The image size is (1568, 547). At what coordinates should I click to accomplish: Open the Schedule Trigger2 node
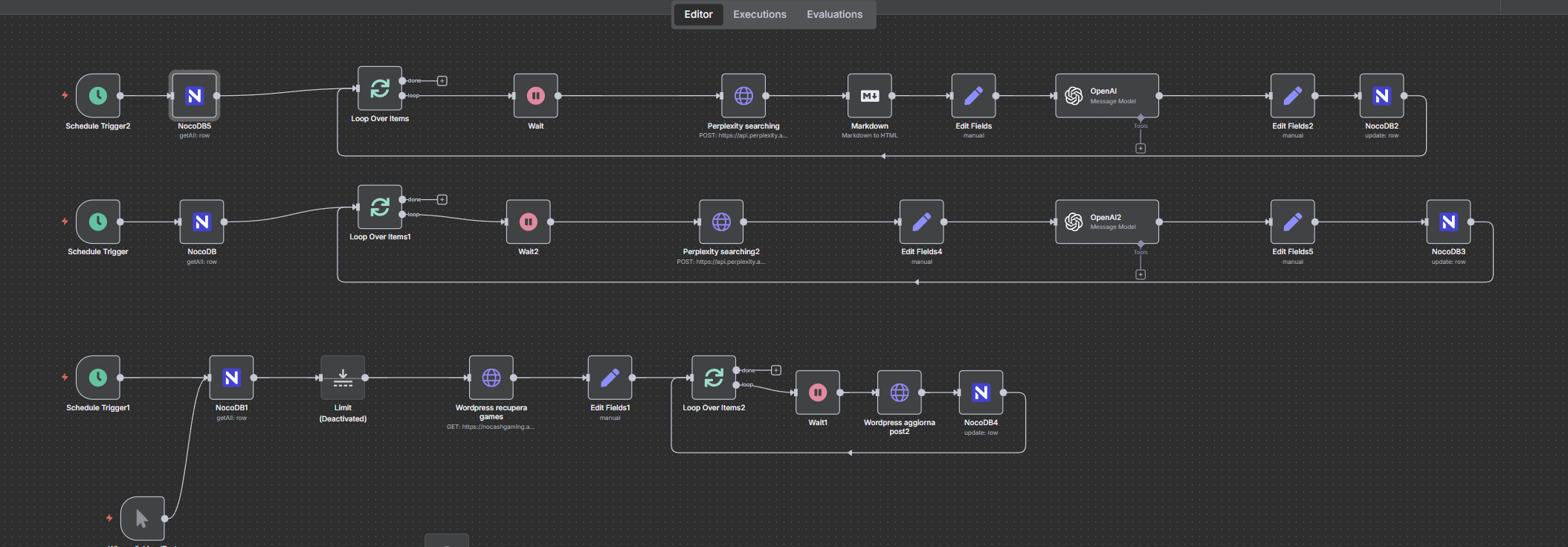coord(97,96)
